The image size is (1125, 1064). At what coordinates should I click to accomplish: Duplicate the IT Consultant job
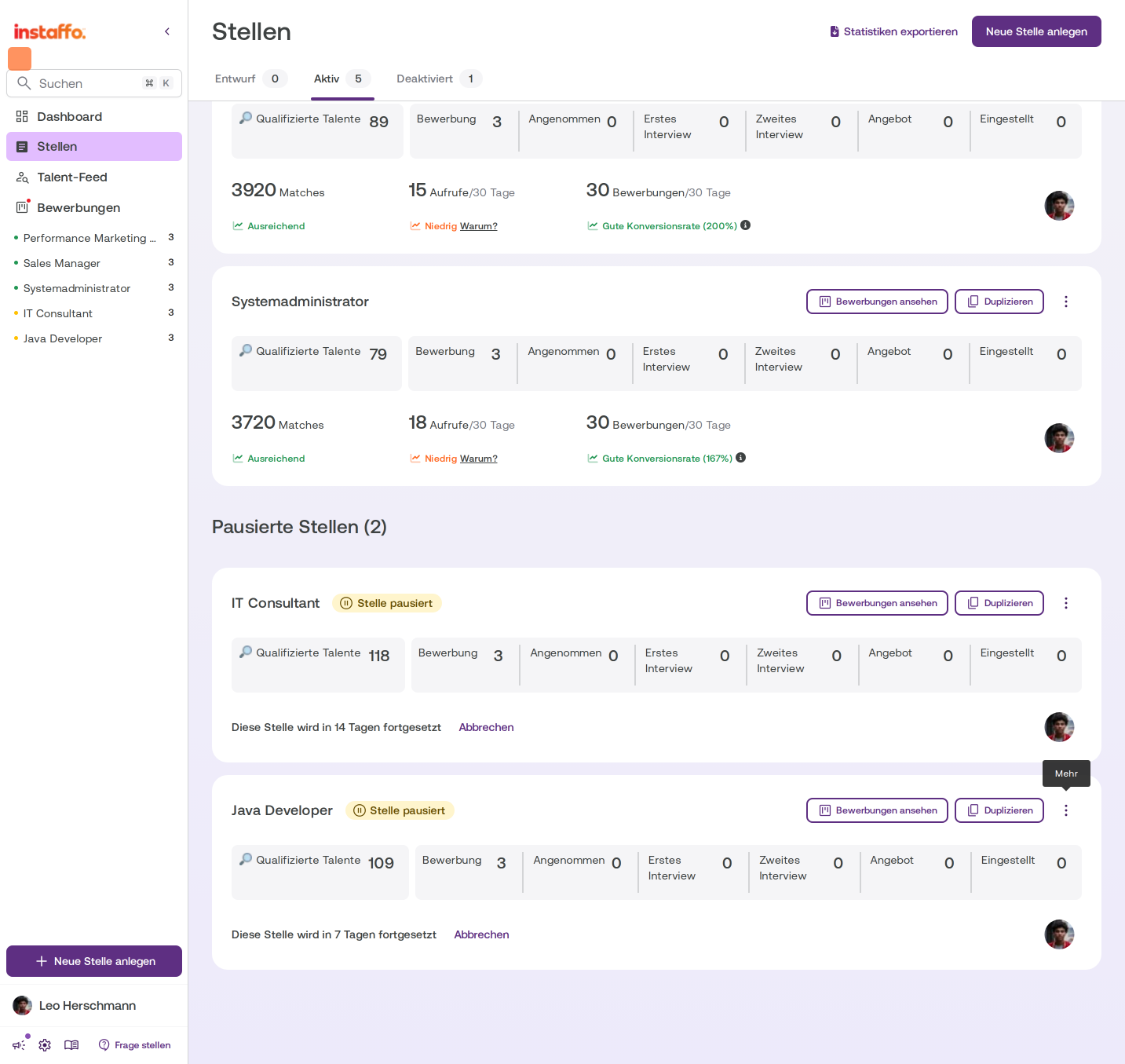click(999, 603)
